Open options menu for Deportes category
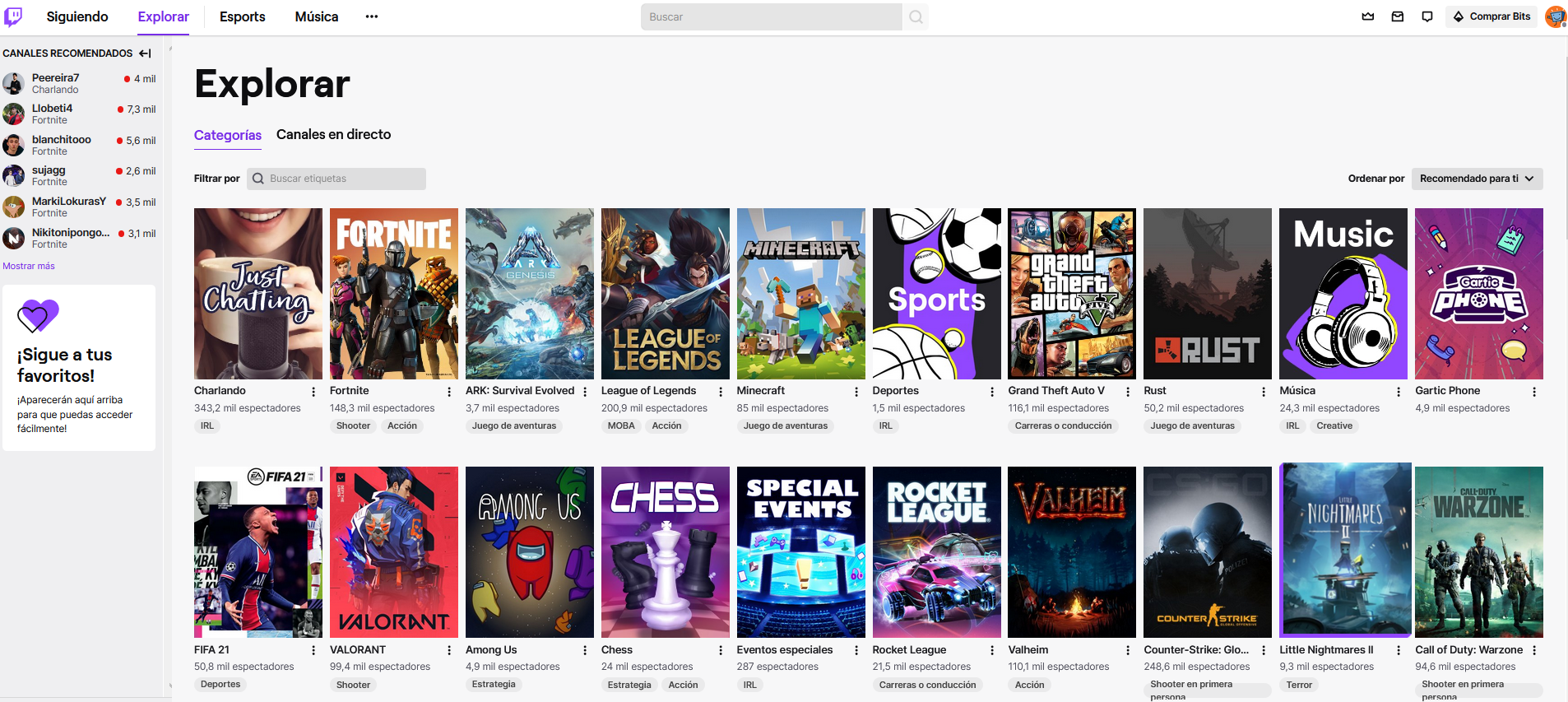Viewport: 1568px width, 702px height. (x=992, y=392)
